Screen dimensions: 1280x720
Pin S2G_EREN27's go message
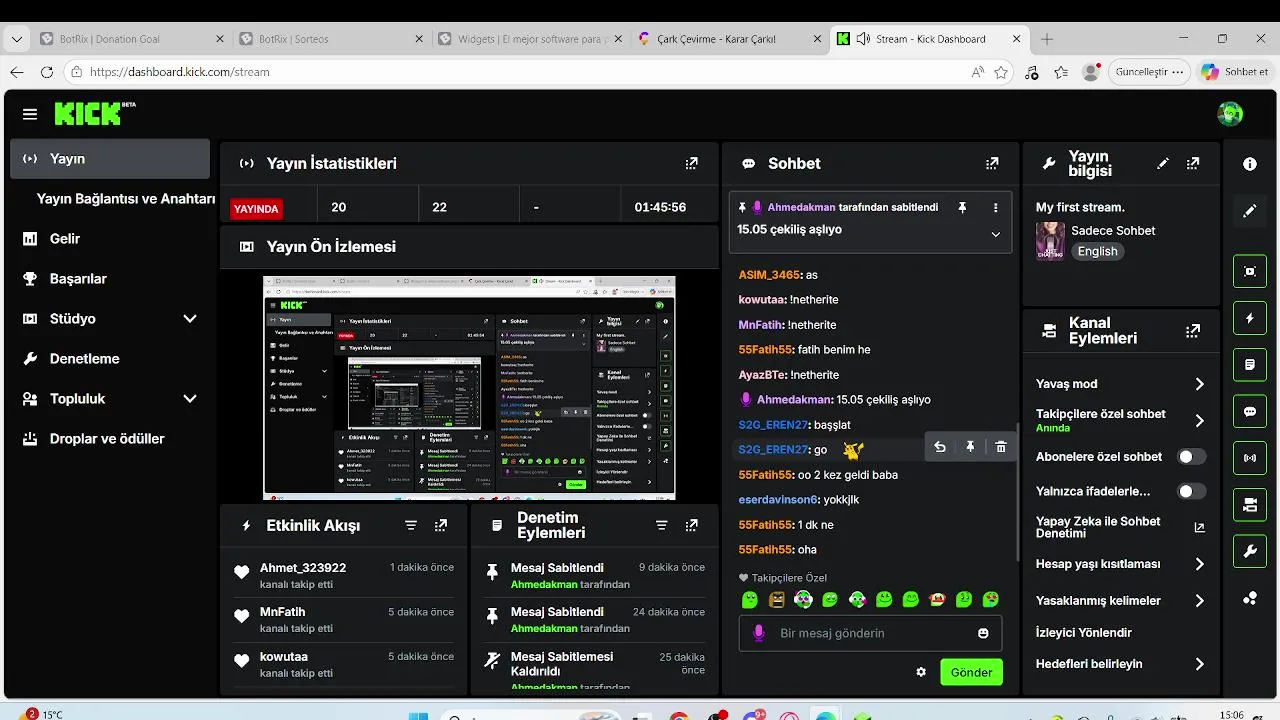pyautogui.click(x=970, y=447)
